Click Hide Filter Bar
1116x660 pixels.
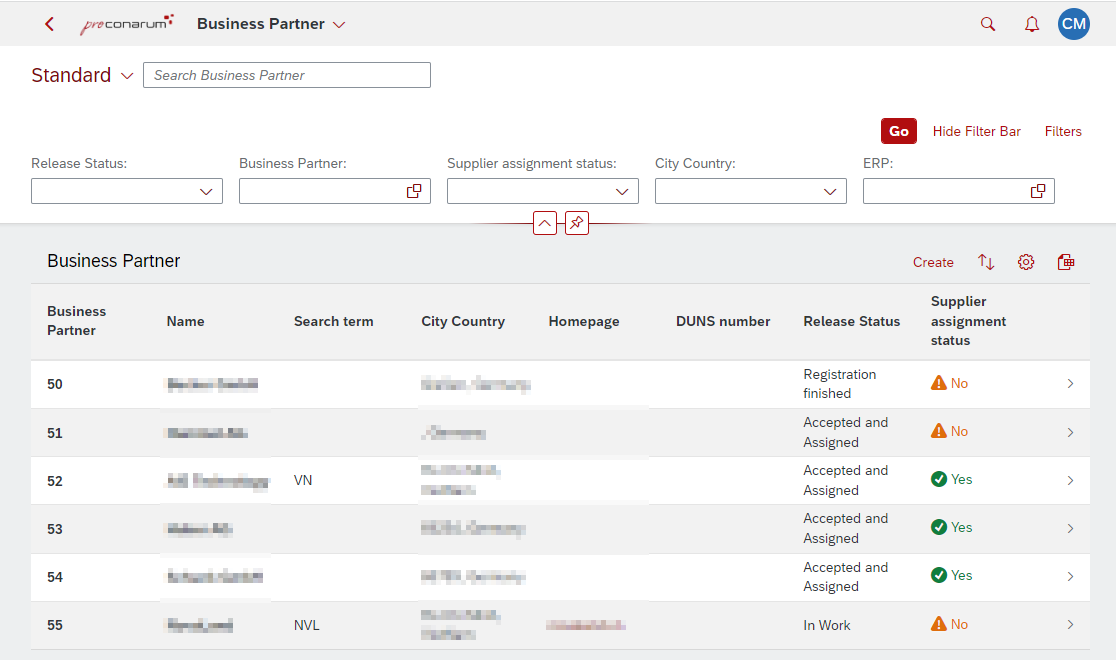coord(976,131)
